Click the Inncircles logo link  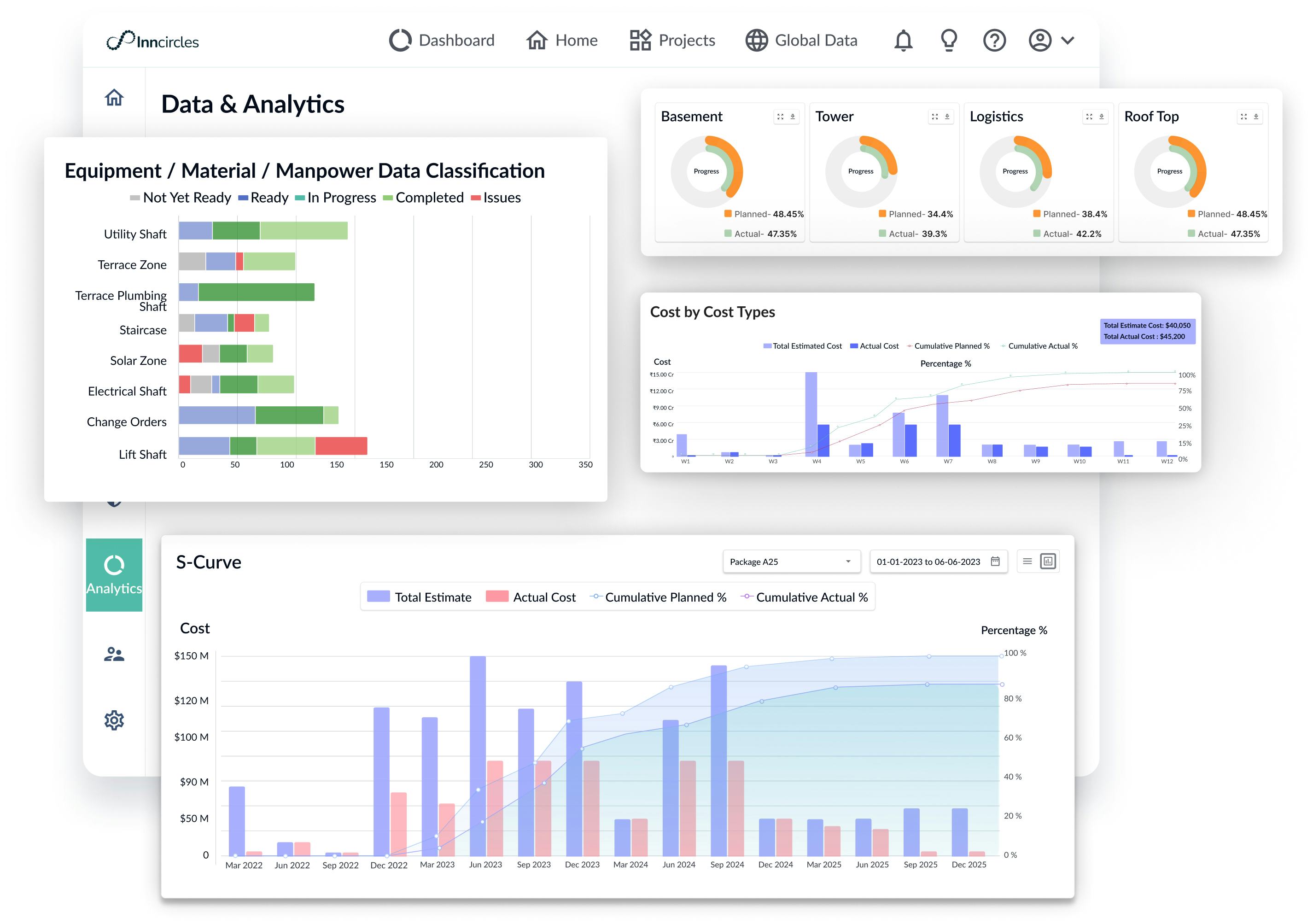(x=153, y=41)
